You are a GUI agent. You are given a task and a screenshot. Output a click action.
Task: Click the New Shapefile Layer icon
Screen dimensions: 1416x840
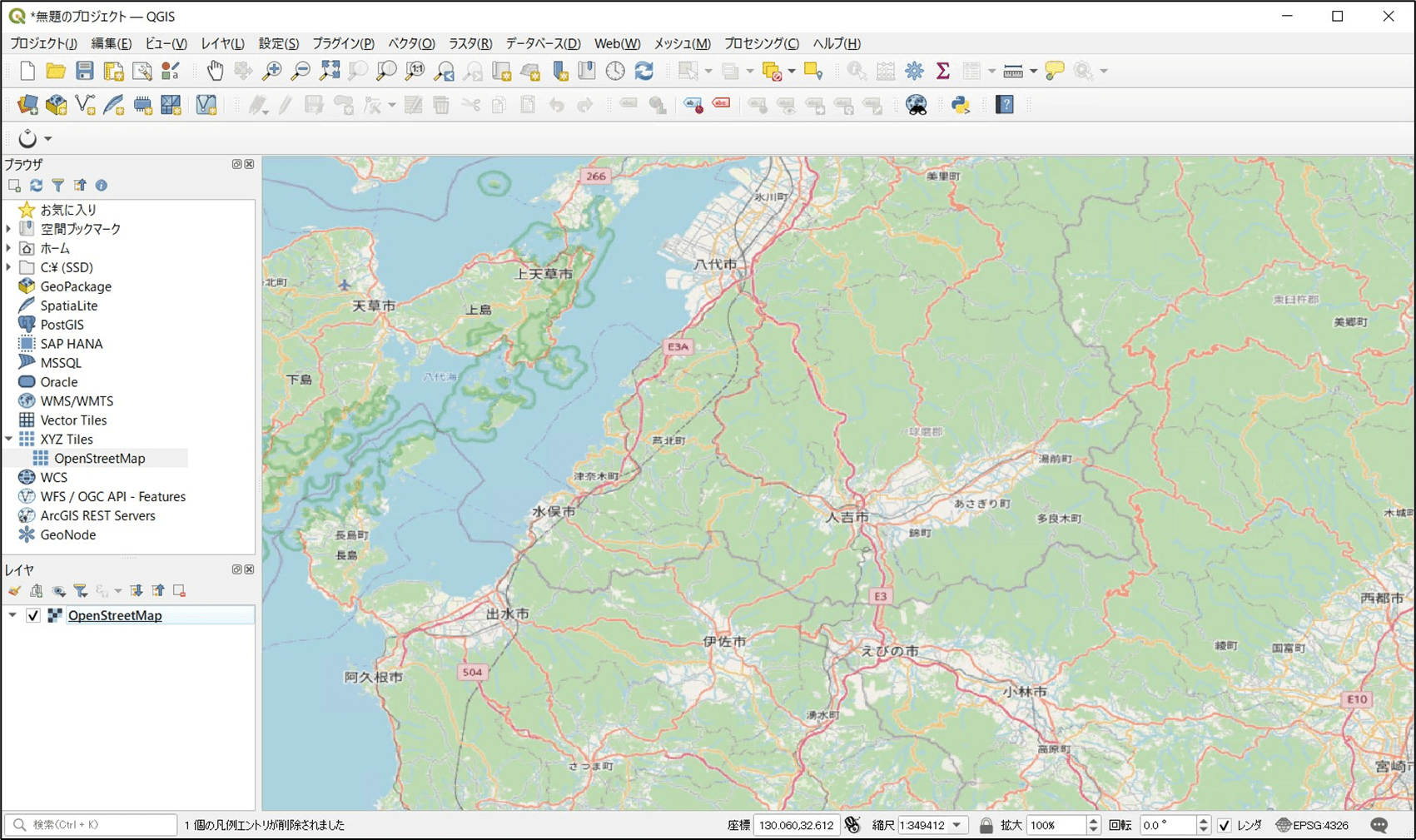click(x=85, y=105)
